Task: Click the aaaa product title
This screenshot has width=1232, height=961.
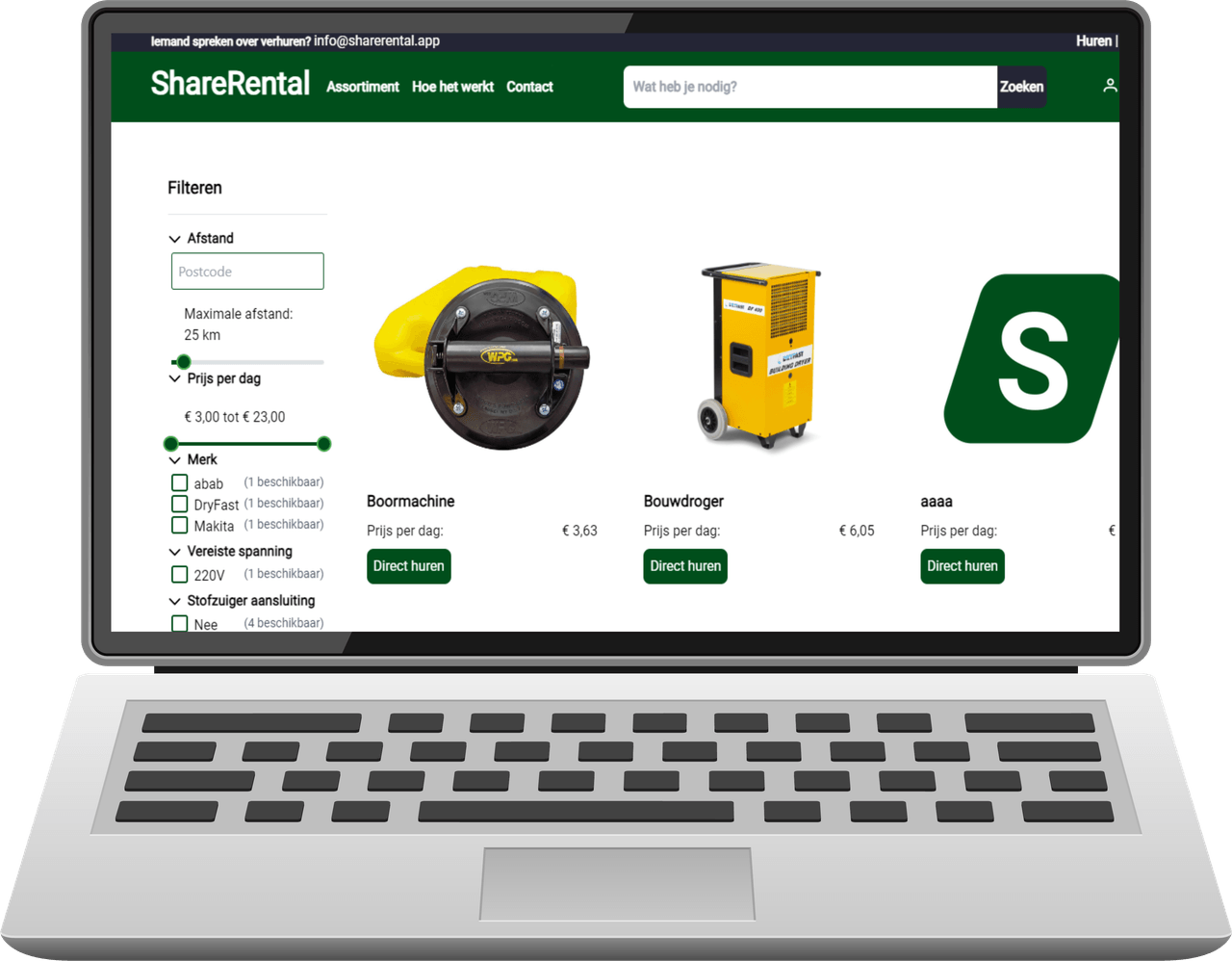Action: [x=937, y=502]
